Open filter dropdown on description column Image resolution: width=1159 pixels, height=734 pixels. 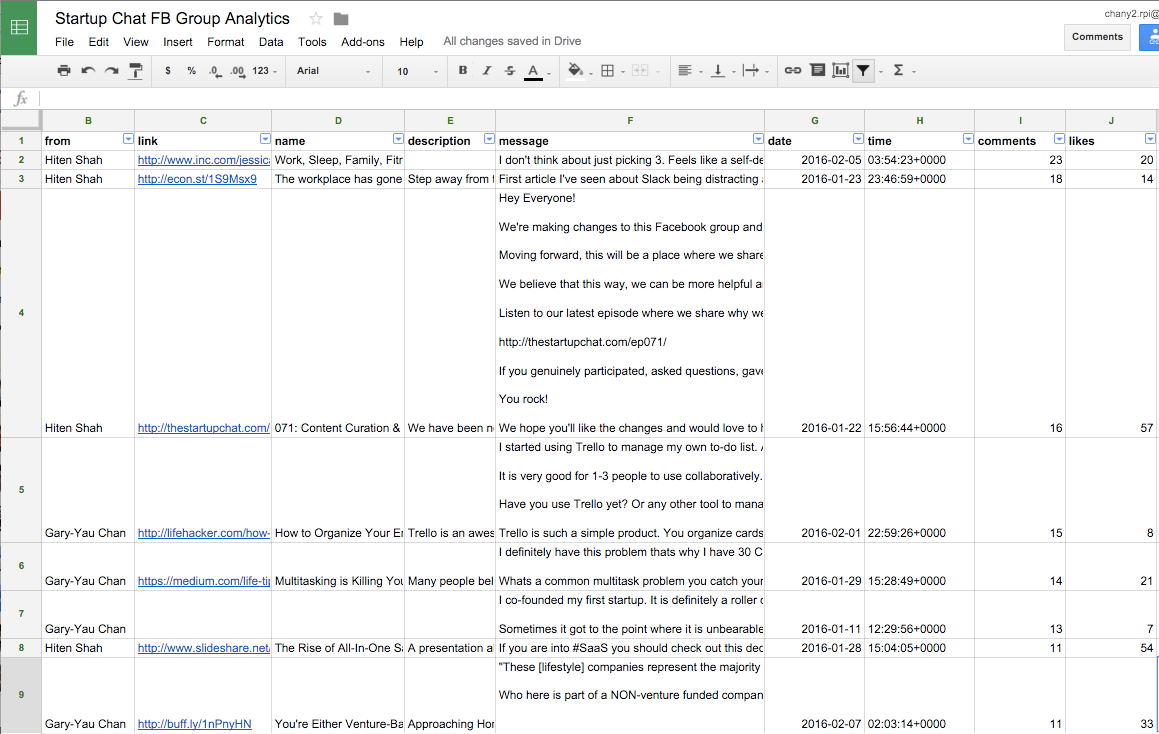coord(489,139)
